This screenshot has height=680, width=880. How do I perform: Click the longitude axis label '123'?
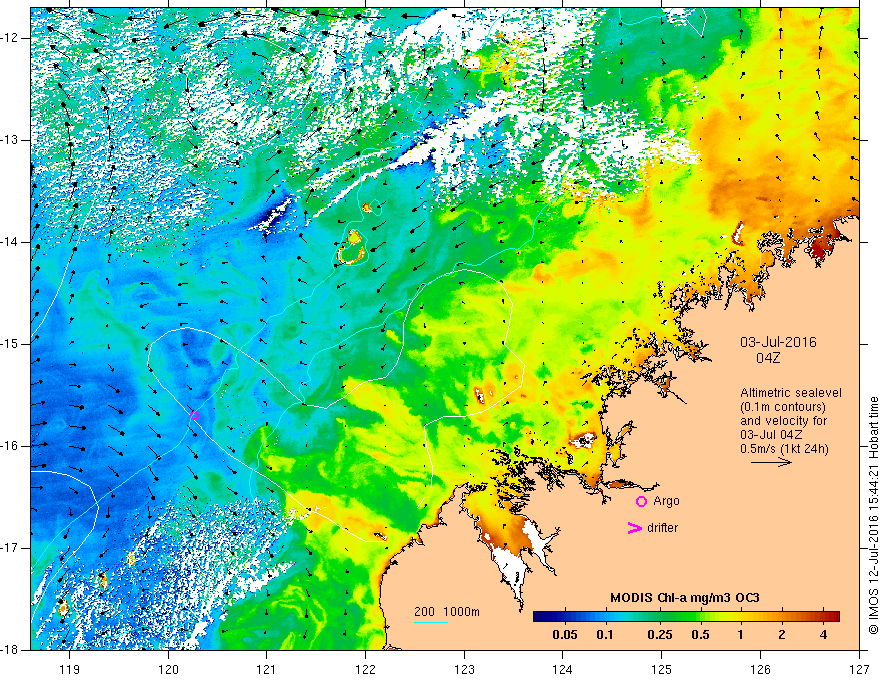(x=464, y=669)
